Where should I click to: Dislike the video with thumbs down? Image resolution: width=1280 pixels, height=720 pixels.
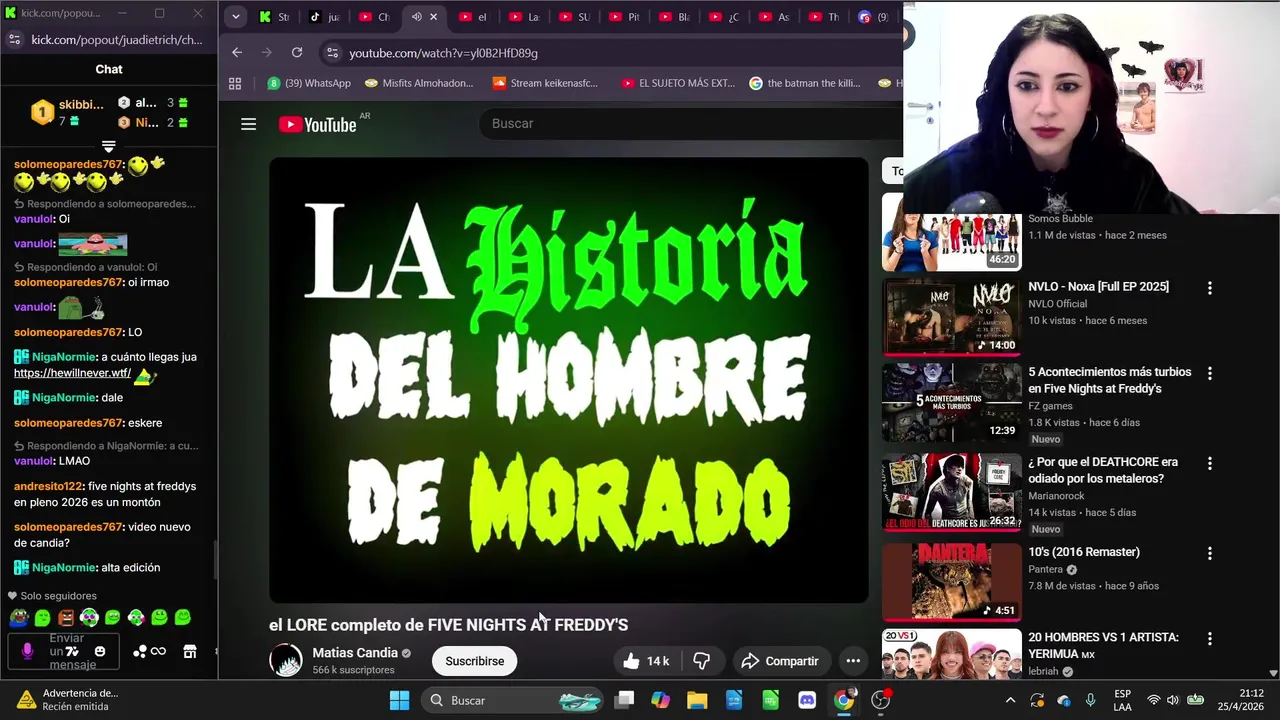pos(702,661)
